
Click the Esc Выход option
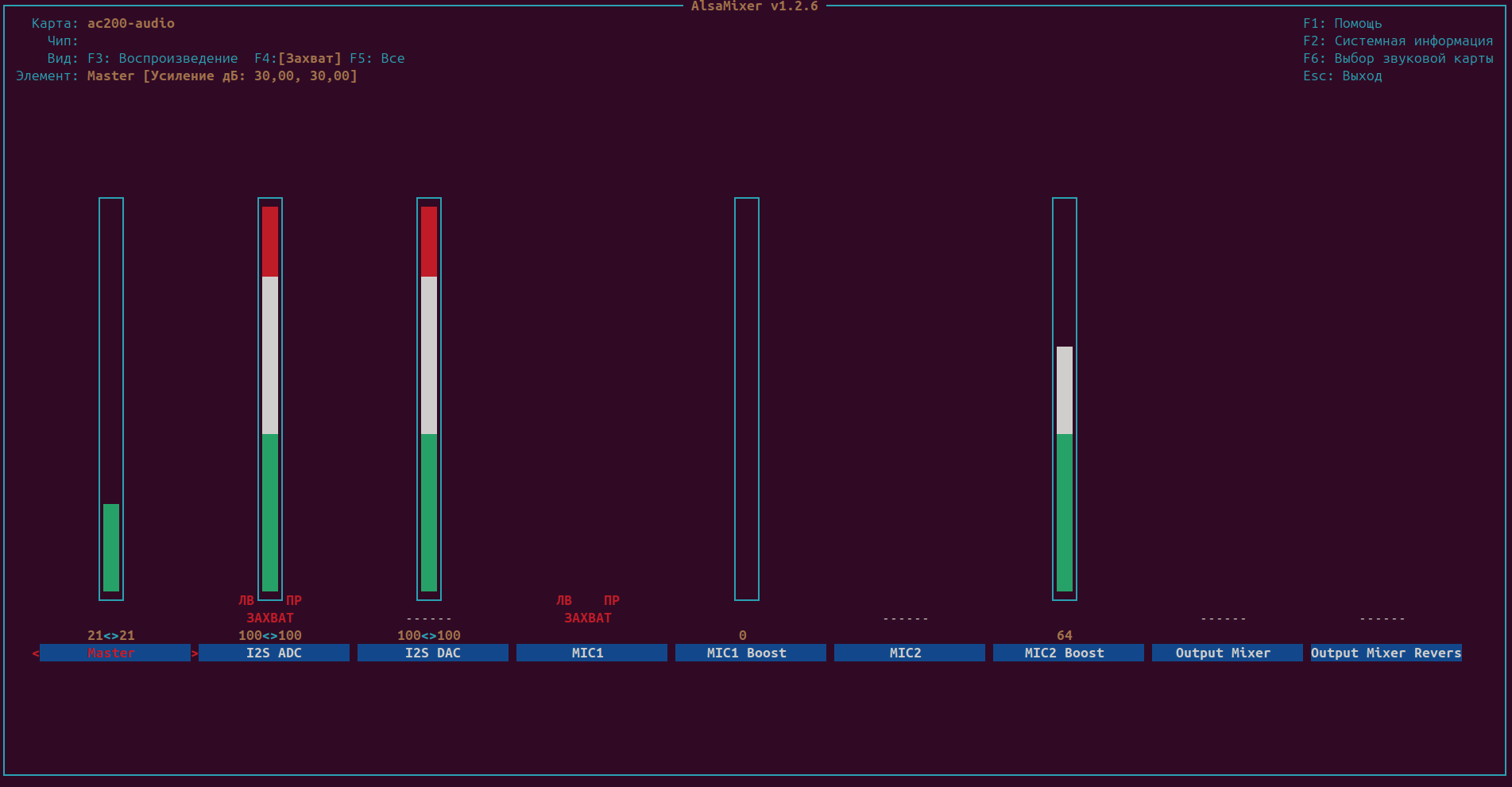tap(1343, 76)
